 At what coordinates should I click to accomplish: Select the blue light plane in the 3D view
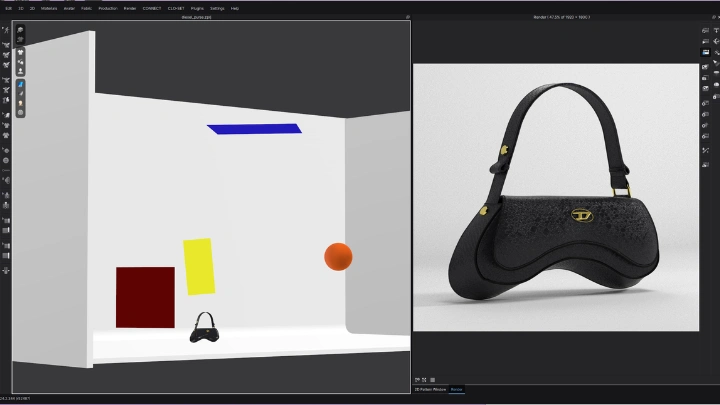pos(254,129)
